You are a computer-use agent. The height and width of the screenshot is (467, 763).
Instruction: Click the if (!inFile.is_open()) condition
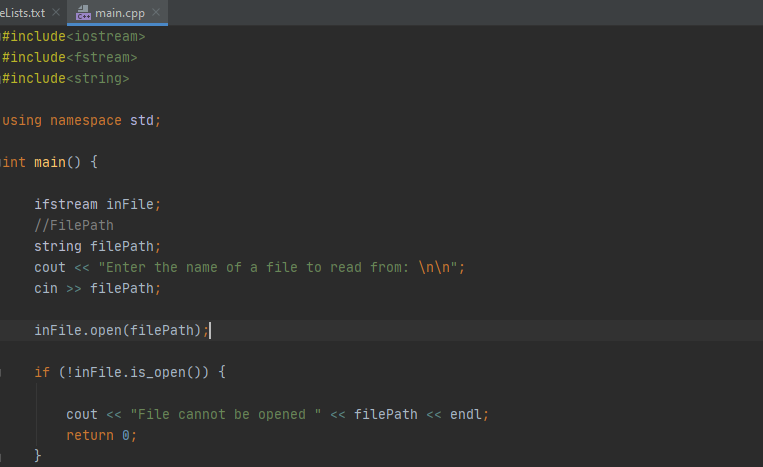pyautogui.click(x=130, y=372)
